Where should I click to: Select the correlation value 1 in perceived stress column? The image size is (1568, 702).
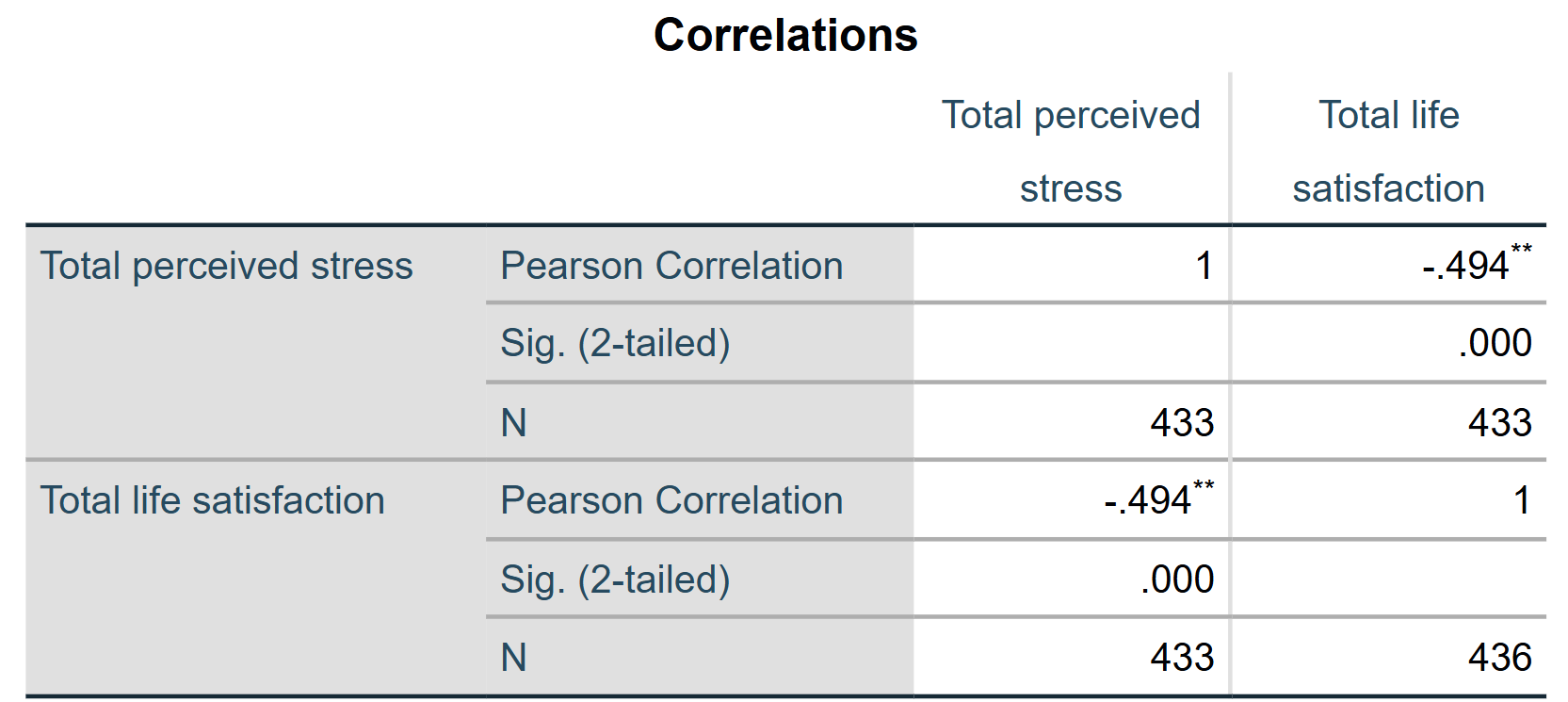pos(1204,266)
